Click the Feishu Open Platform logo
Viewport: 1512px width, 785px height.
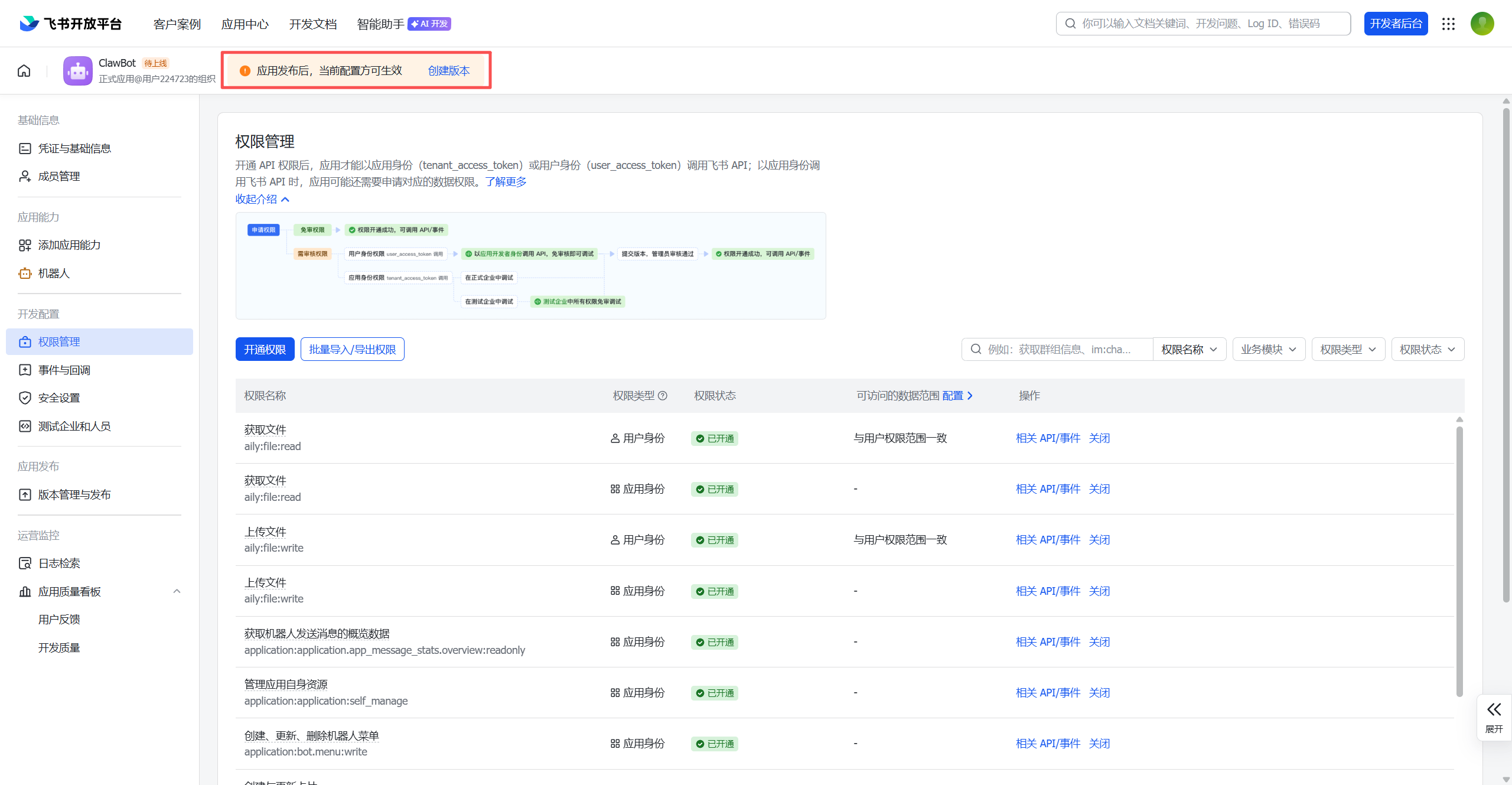(x=71, y=24)
